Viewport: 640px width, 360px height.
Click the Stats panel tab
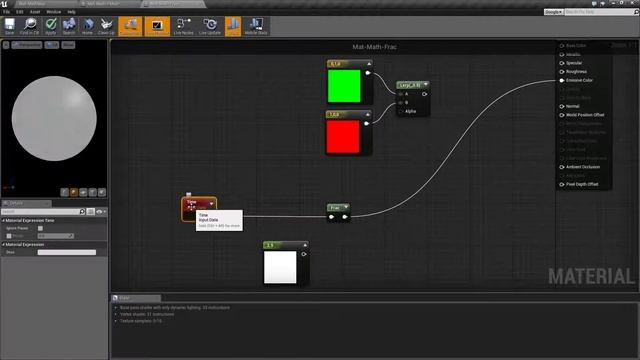click(136, 298)
